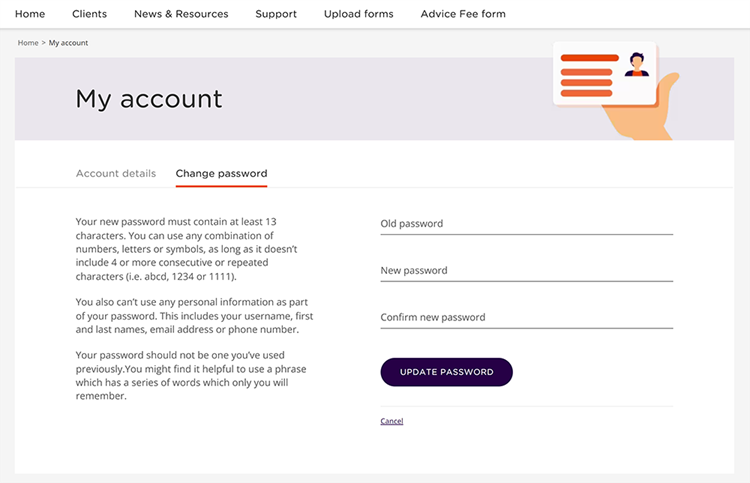This screenshot has width=750, height=483.
Task: Focus the Confirm new password field
Action: click(526, 318)
